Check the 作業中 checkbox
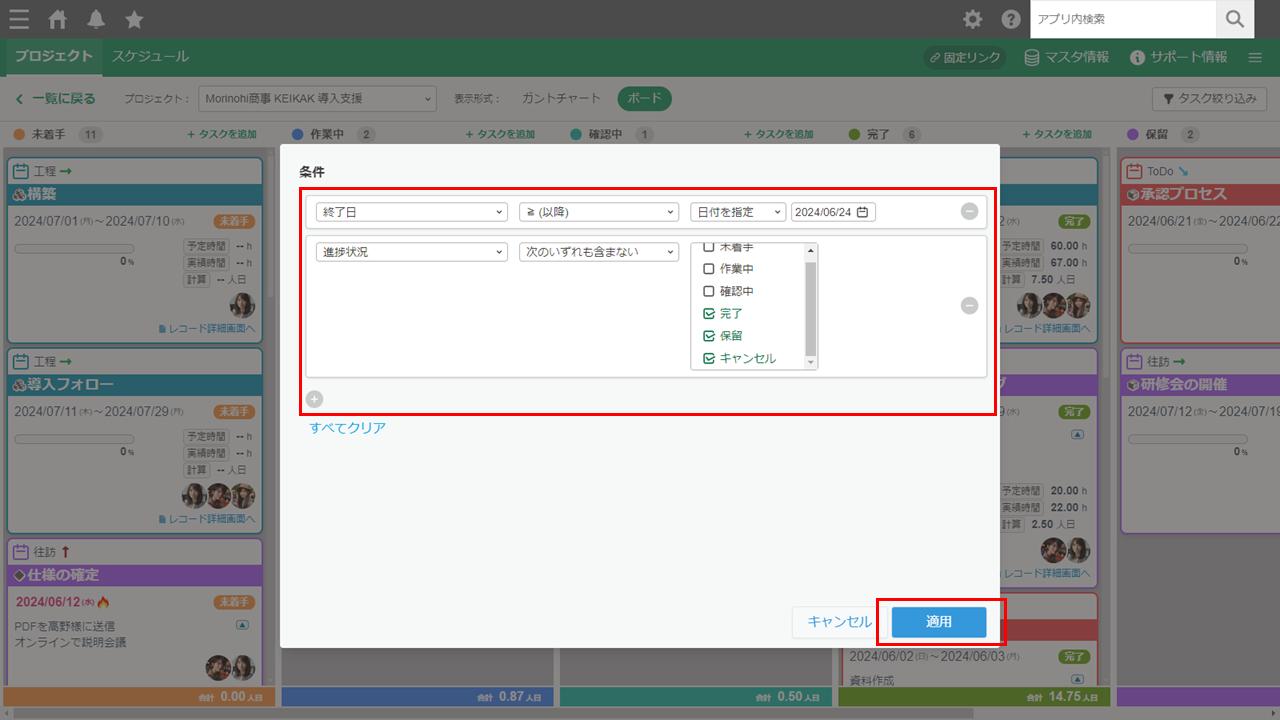Image resolution: width=1280 pixels, height=720 pixels. pos(709,269)
